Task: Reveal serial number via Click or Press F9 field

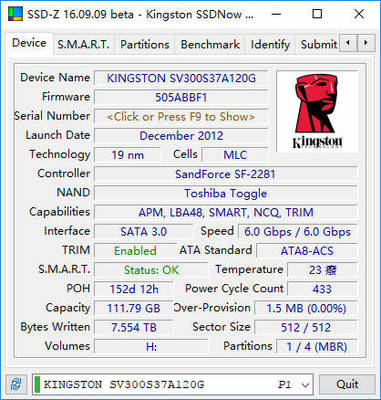Action: click(181, 117)
